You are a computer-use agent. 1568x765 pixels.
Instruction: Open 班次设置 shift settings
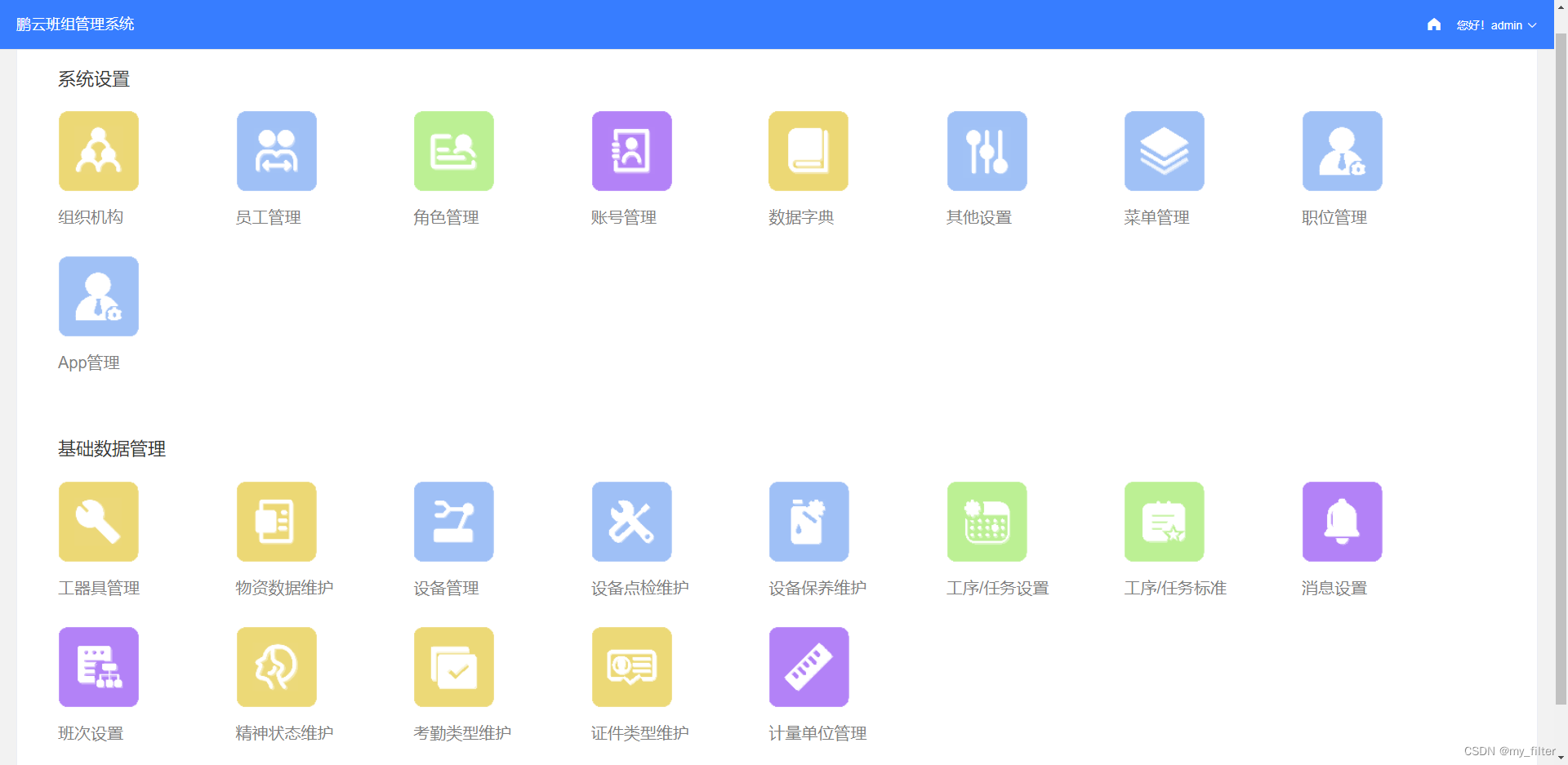pos(98,667)
